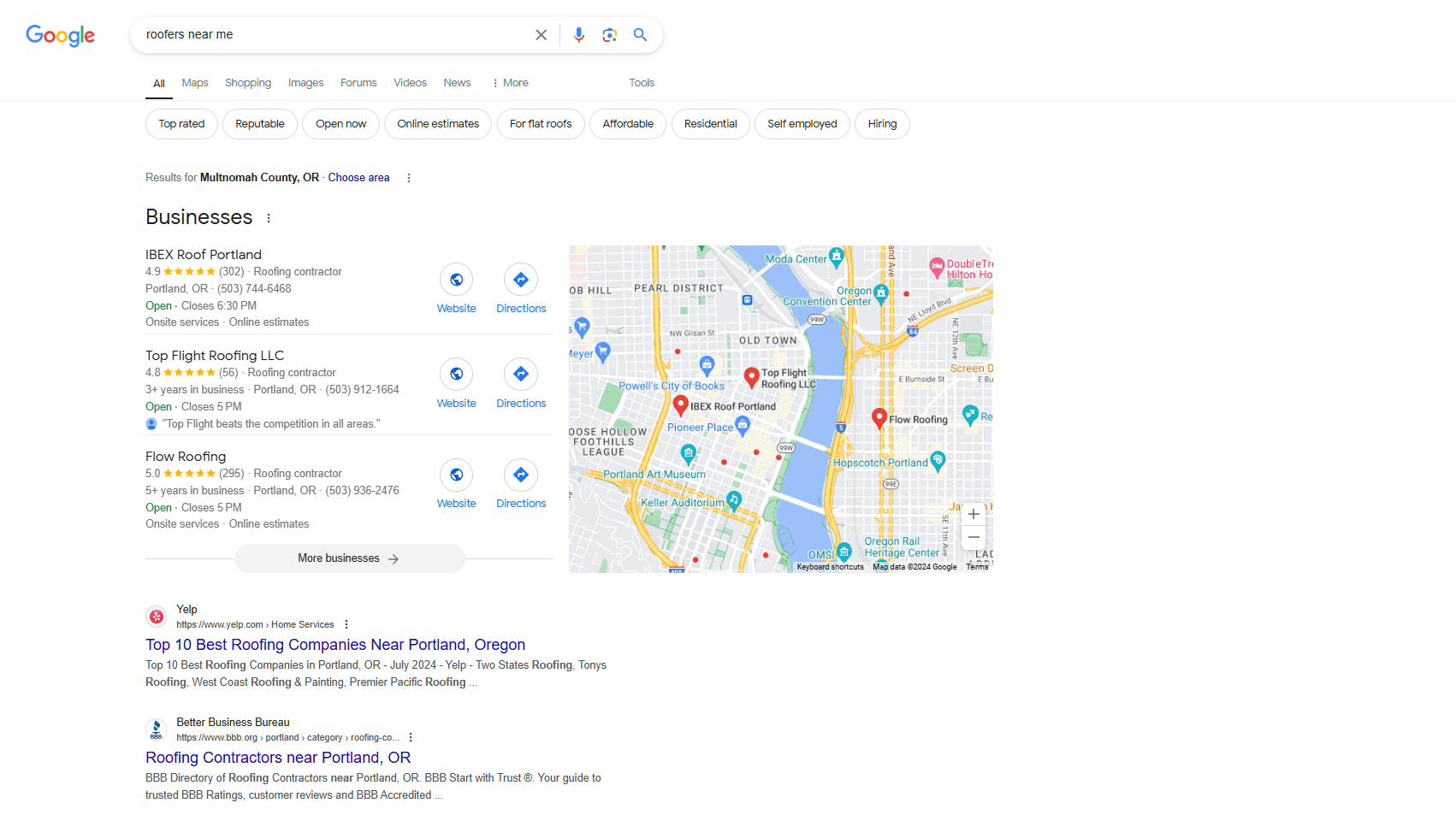This screenshot has height=815, width=1456.
Task: Click the Google logo
Action: coord(60,35)
